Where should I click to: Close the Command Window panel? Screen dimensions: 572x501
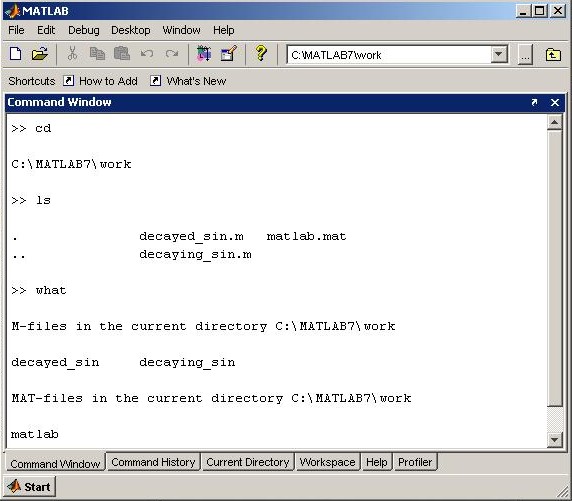tap(554, 103)
